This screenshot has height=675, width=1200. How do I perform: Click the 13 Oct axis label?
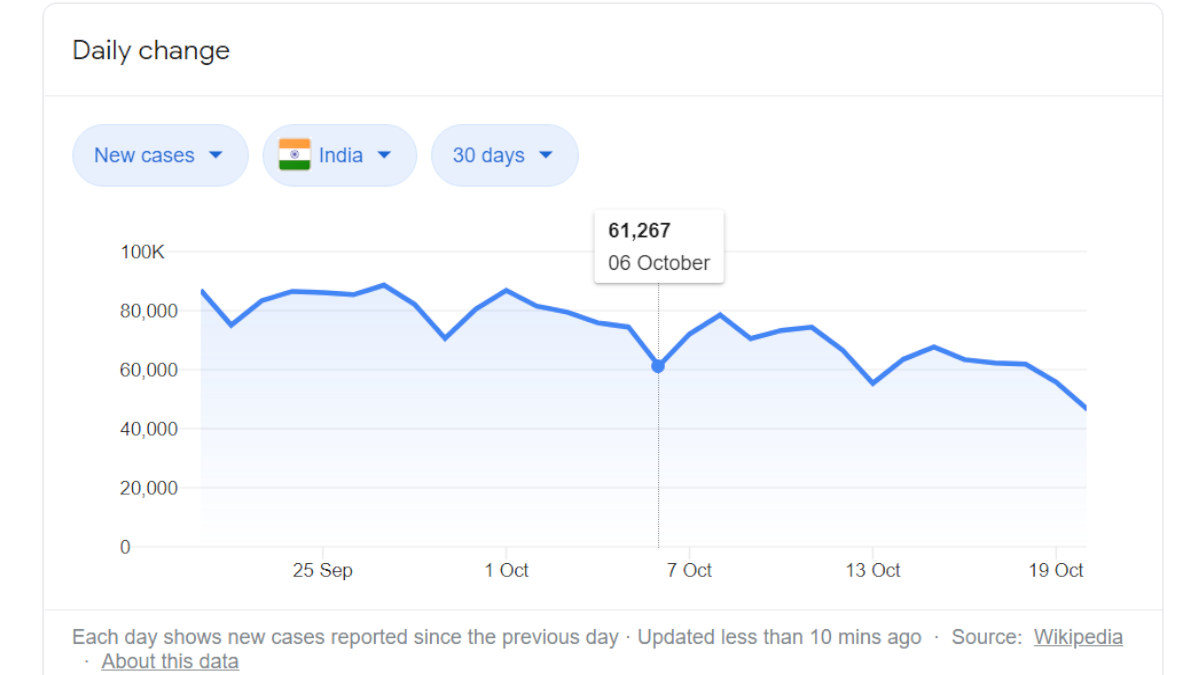click(x=873, y=570)
